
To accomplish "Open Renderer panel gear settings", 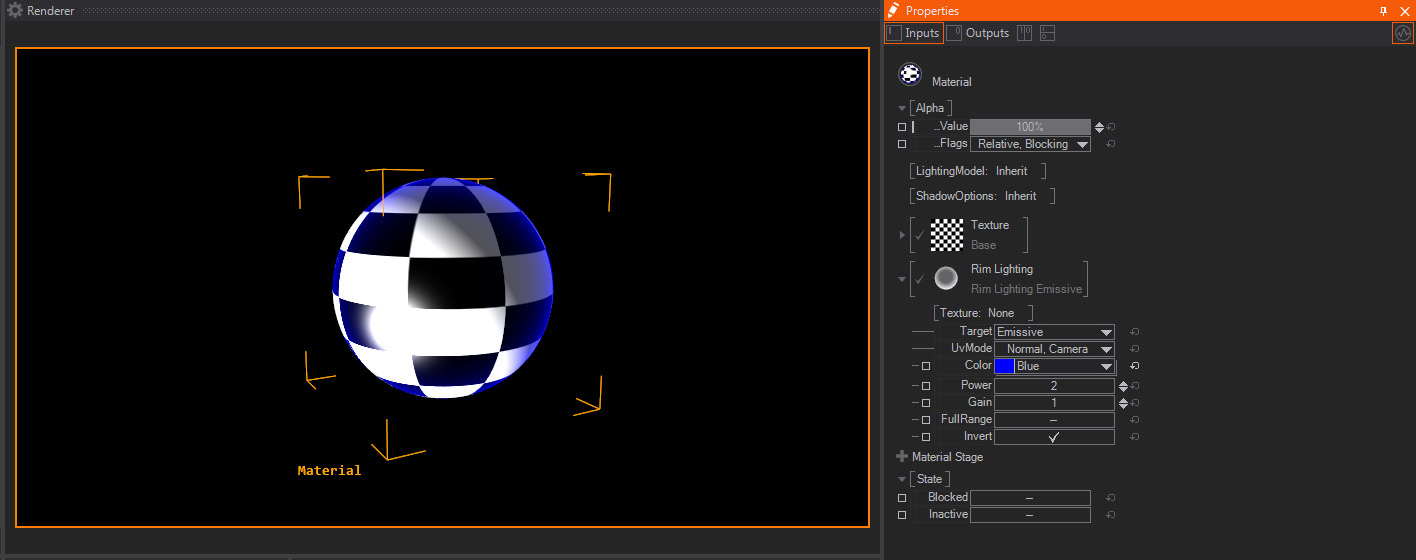I will [x=15, y=10].
